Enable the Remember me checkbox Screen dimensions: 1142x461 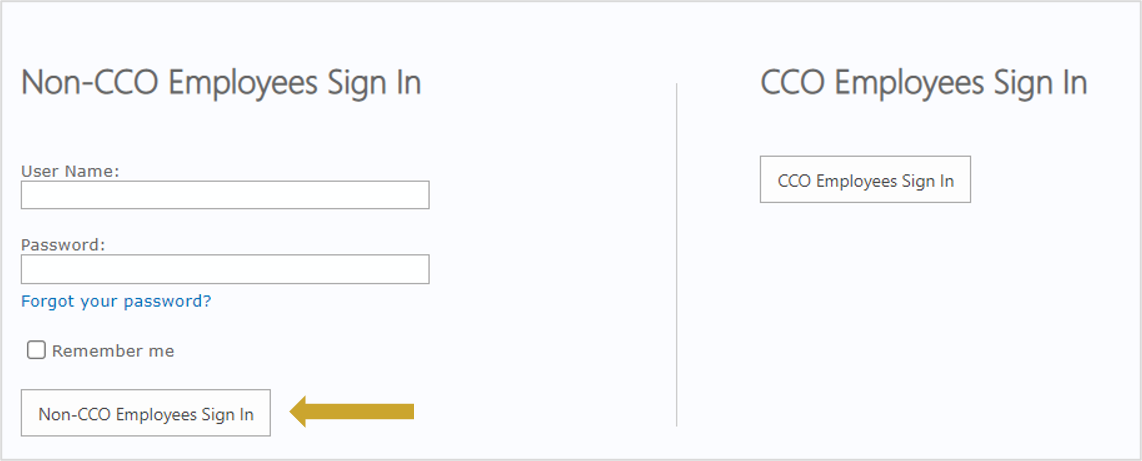(x=37, y=350)
